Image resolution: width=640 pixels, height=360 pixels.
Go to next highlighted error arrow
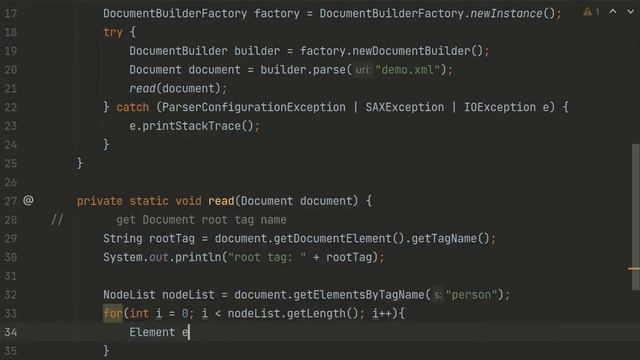click(631, 12)
